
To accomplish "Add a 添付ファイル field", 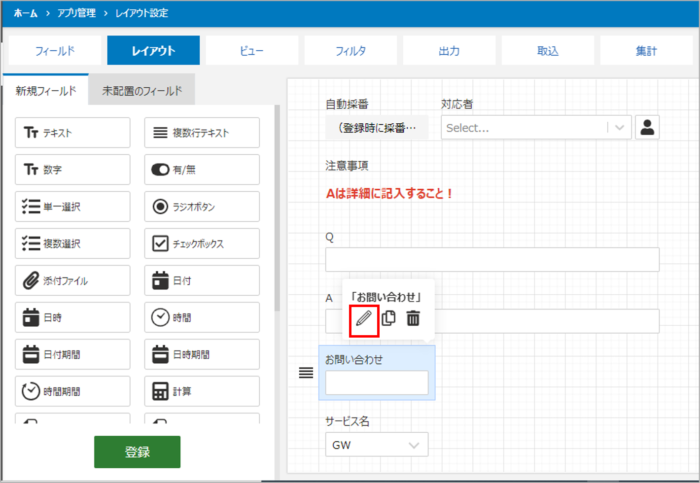I will tap(73, 281).
